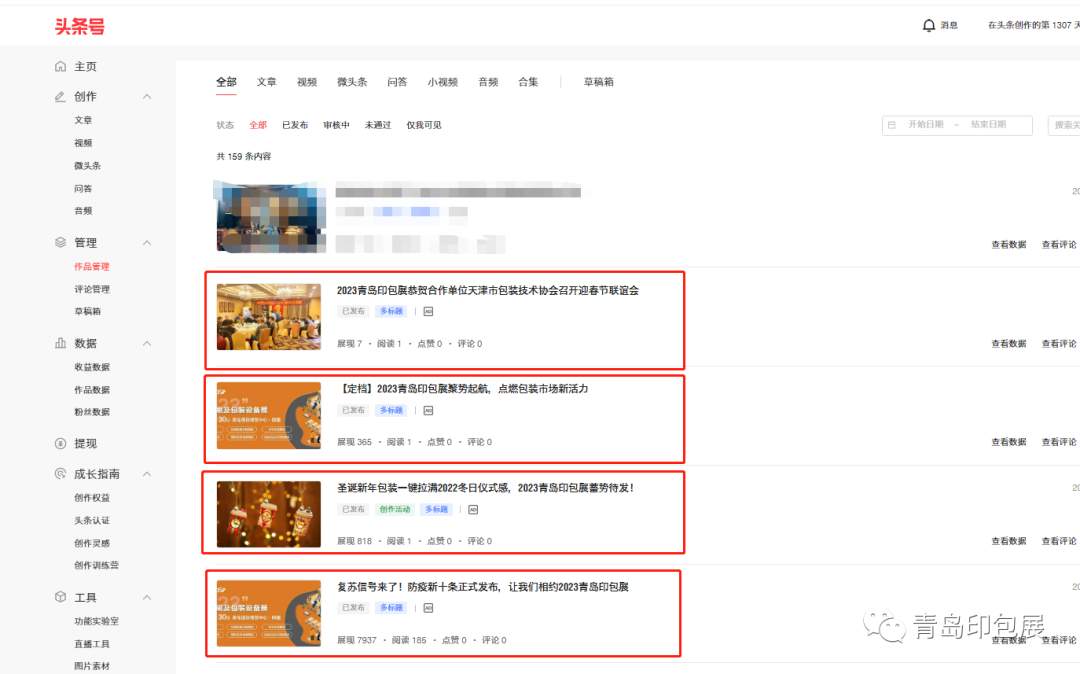This screenshot has width=1080, height=674.
Task: Click the 提现 coin icon
Action: 61,443
